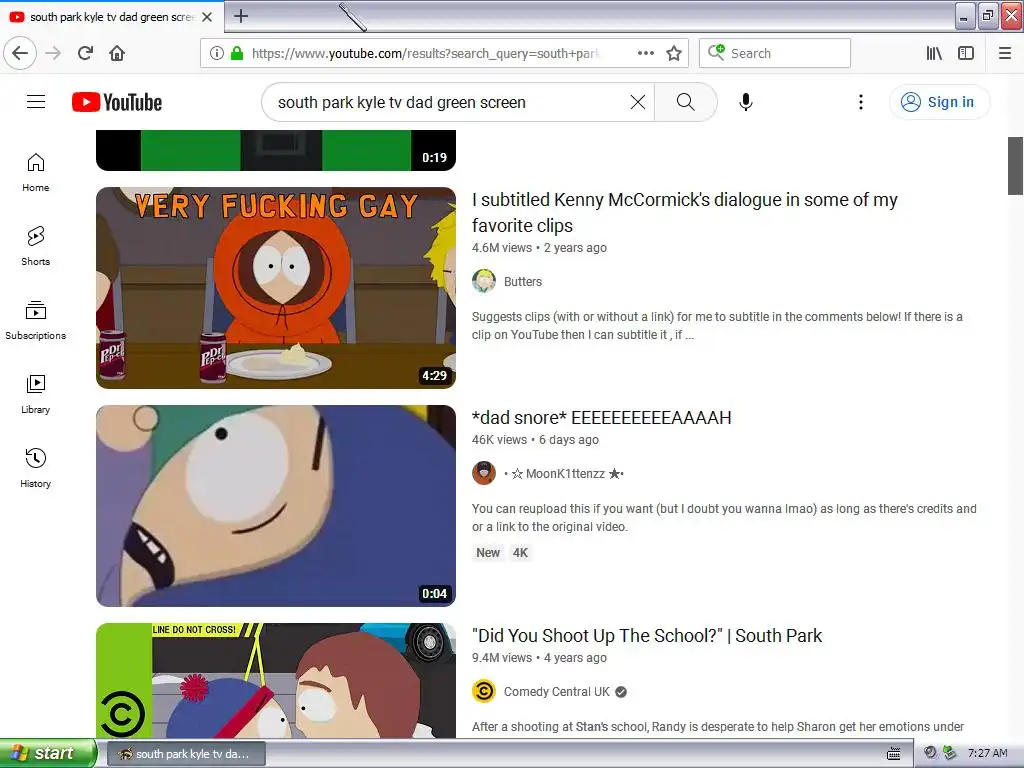Click the network computers tray icon
Viewport: 1024px width, 768px height.
coord(949,753)
